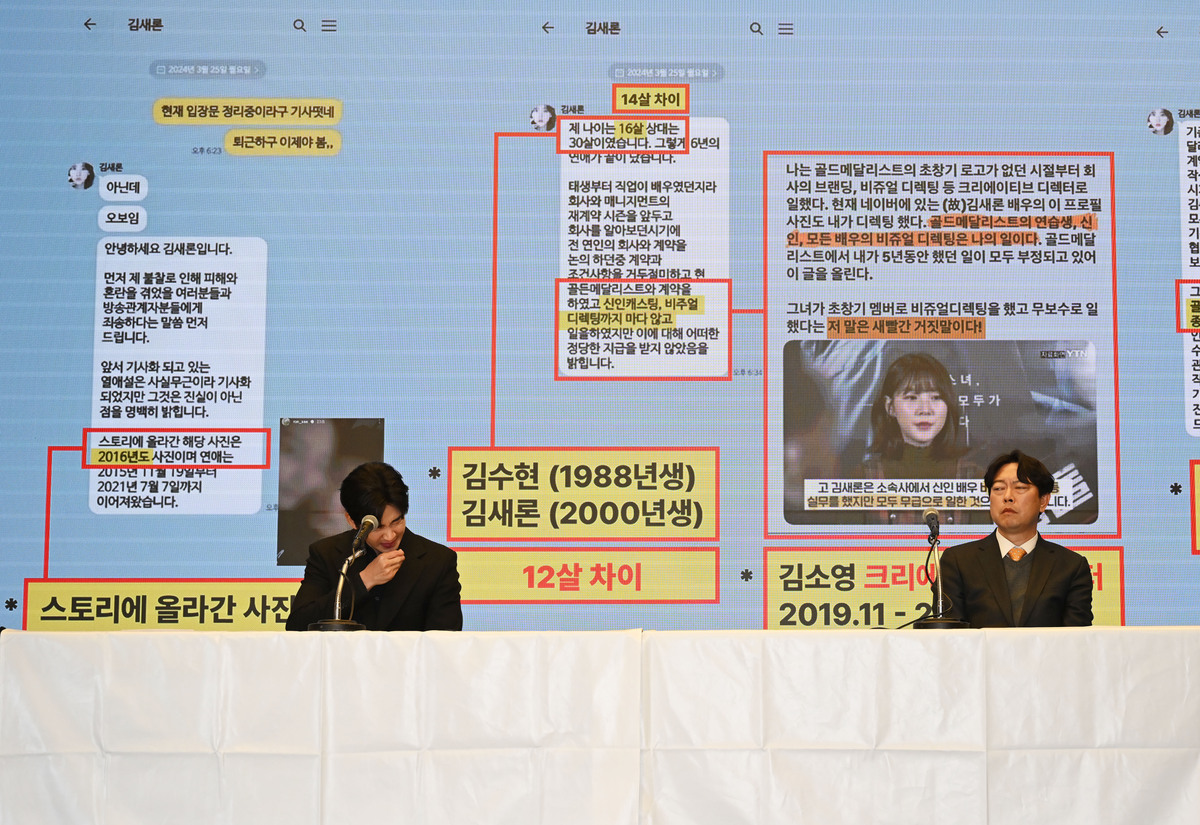This screenshot has height=825, width=1200.
Task: Click the highlighted '저 말은 새빨간 거짓말이다!' text
Action: [x=905, y=327]
